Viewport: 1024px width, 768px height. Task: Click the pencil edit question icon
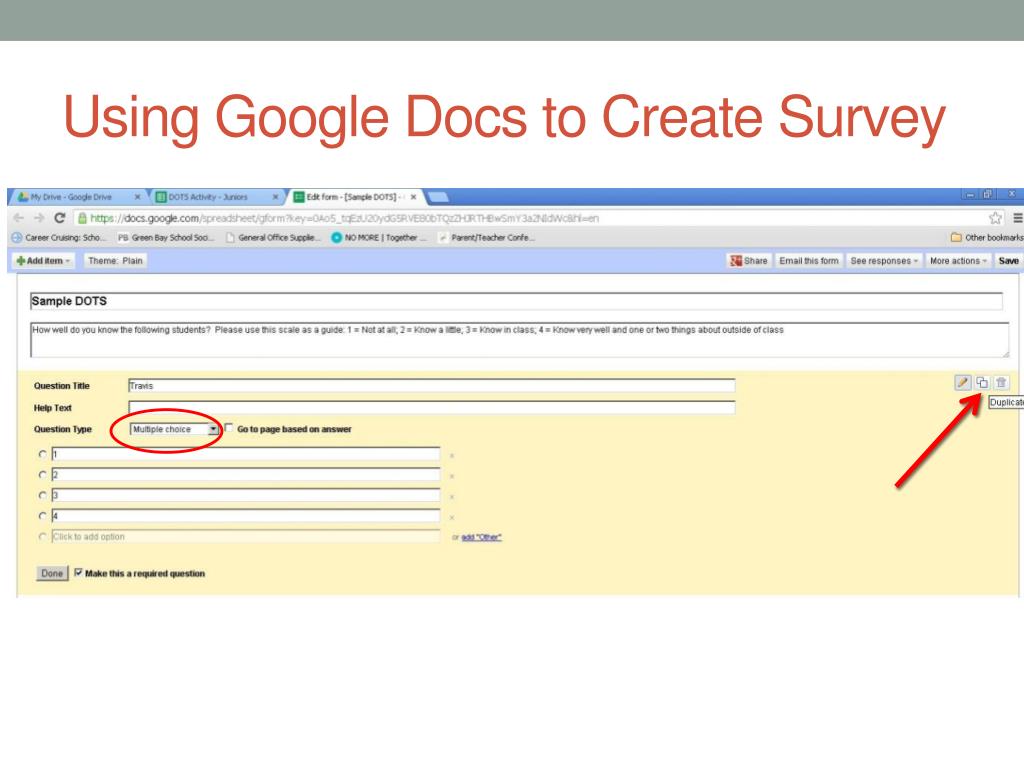(962, 382)
